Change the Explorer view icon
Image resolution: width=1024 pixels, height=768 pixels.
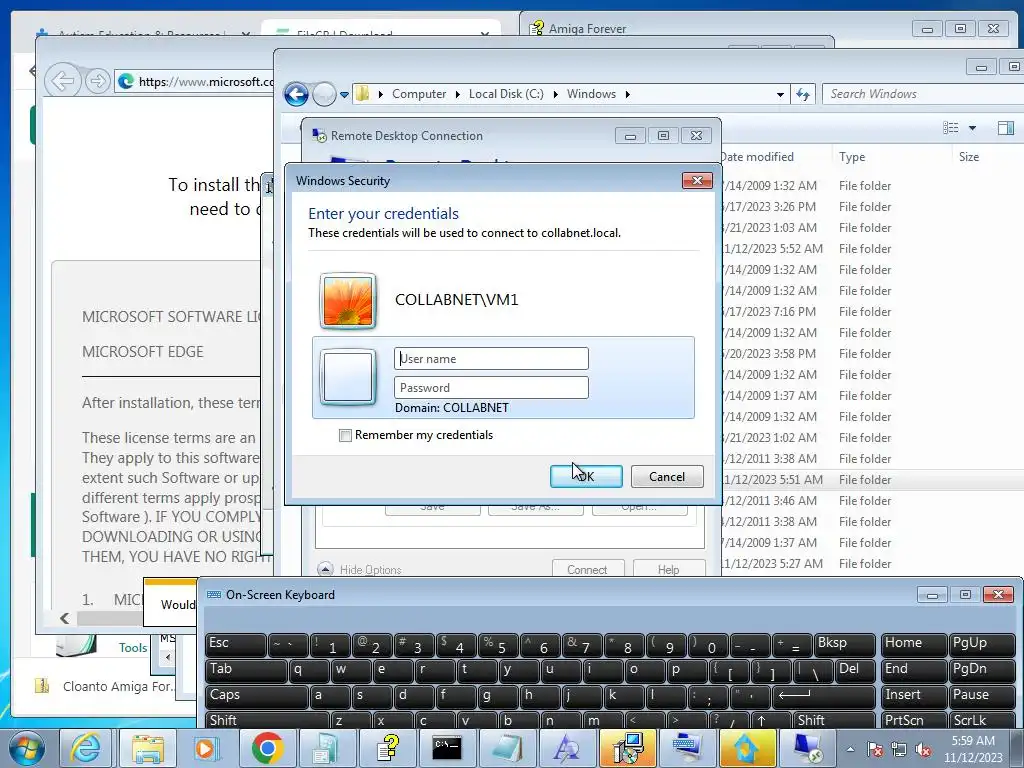click(951, 128)
